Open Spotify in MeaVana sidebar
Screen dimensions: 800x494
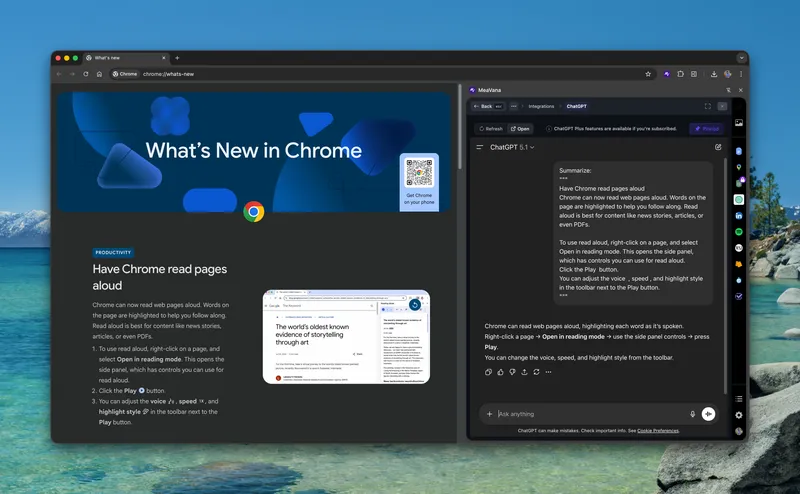[739, 232]
